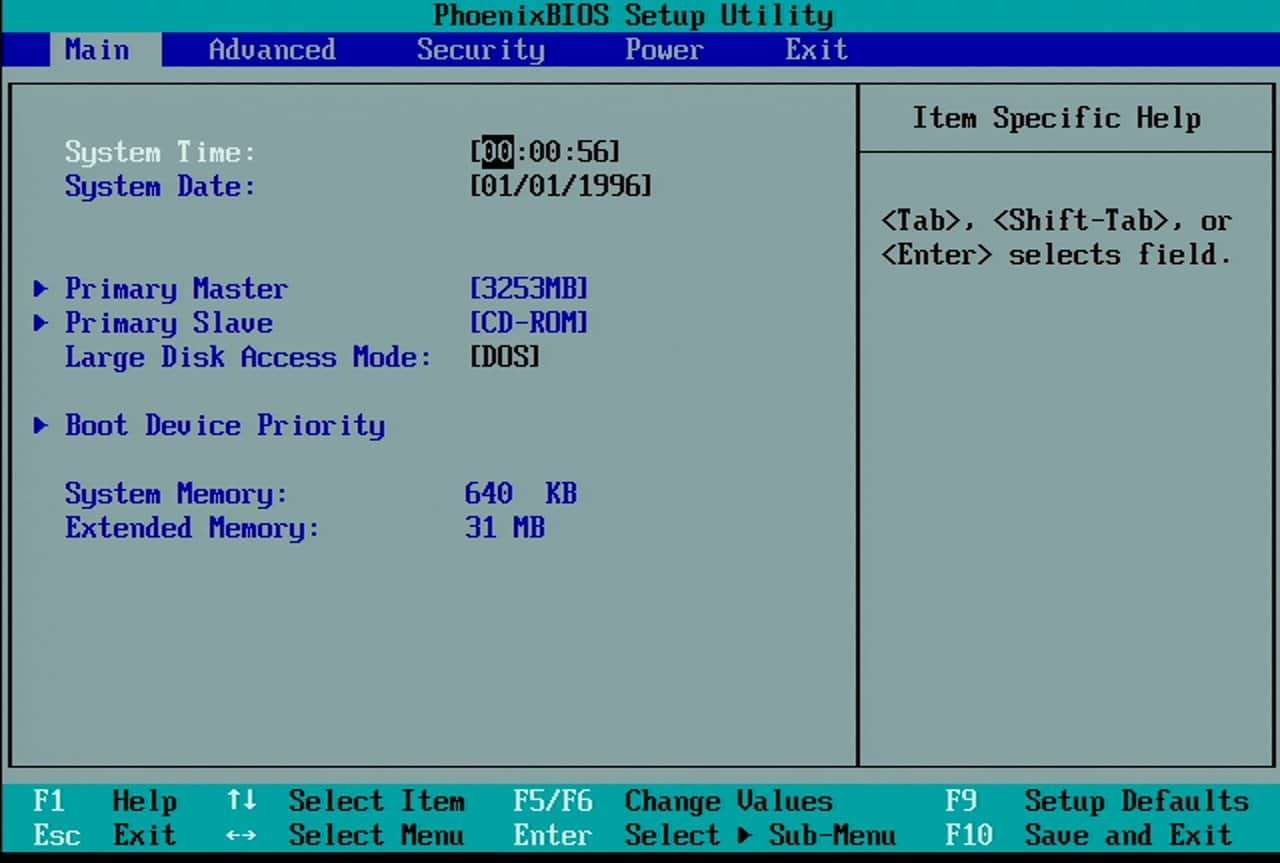Image resolution: width=1280 pixels, height=863 pixels.
Task: Click F5/F6 Change Values in the footer
Action: point(673,801)
